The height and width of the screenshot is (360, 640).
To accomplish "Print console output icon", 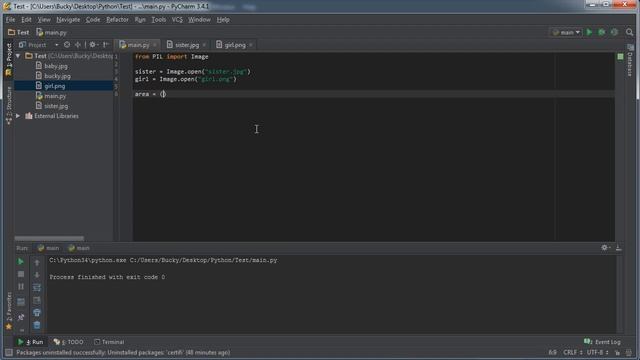I will point(37,312).
